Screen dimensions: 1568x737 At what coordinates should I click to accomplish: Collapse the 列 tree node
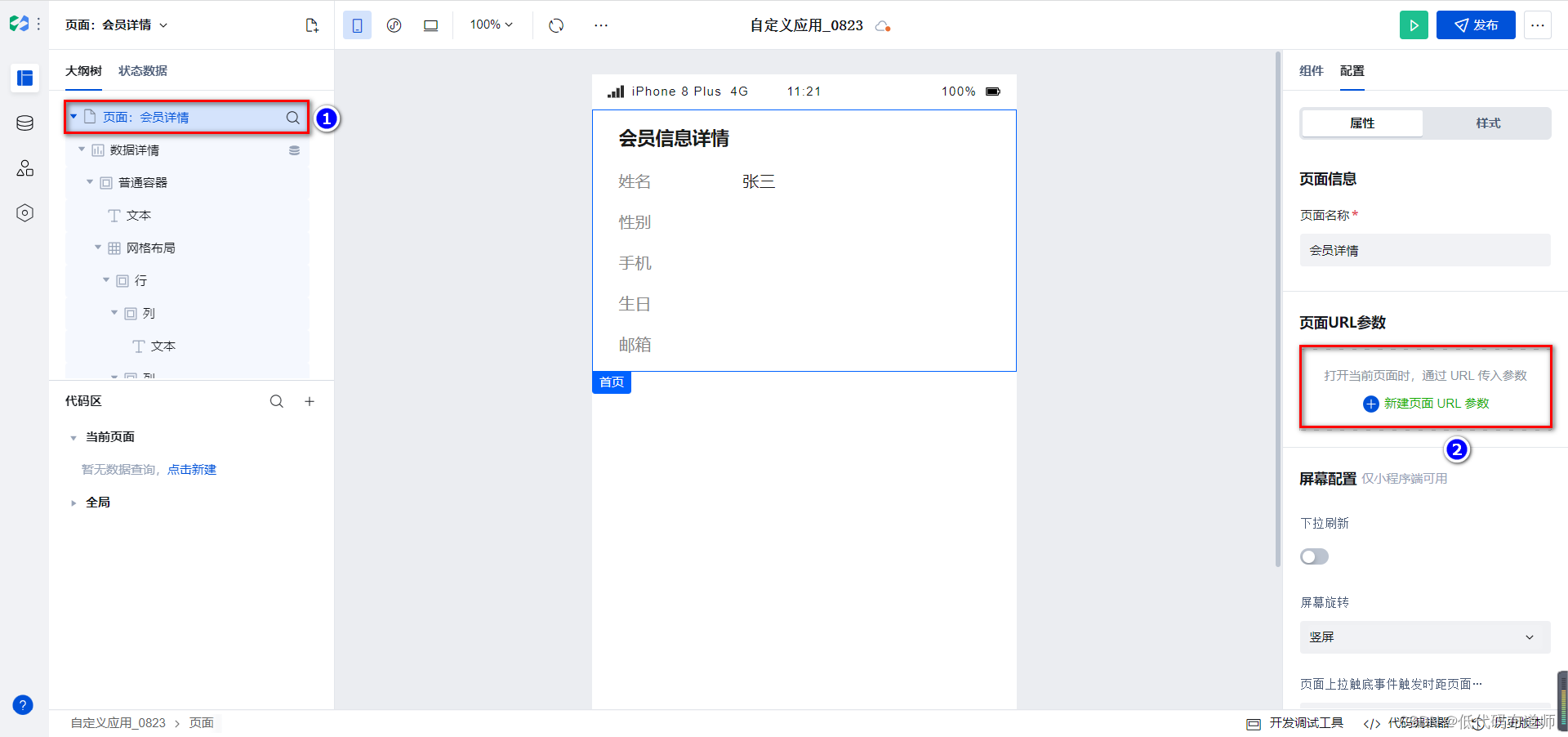click(x=114, y=313)
